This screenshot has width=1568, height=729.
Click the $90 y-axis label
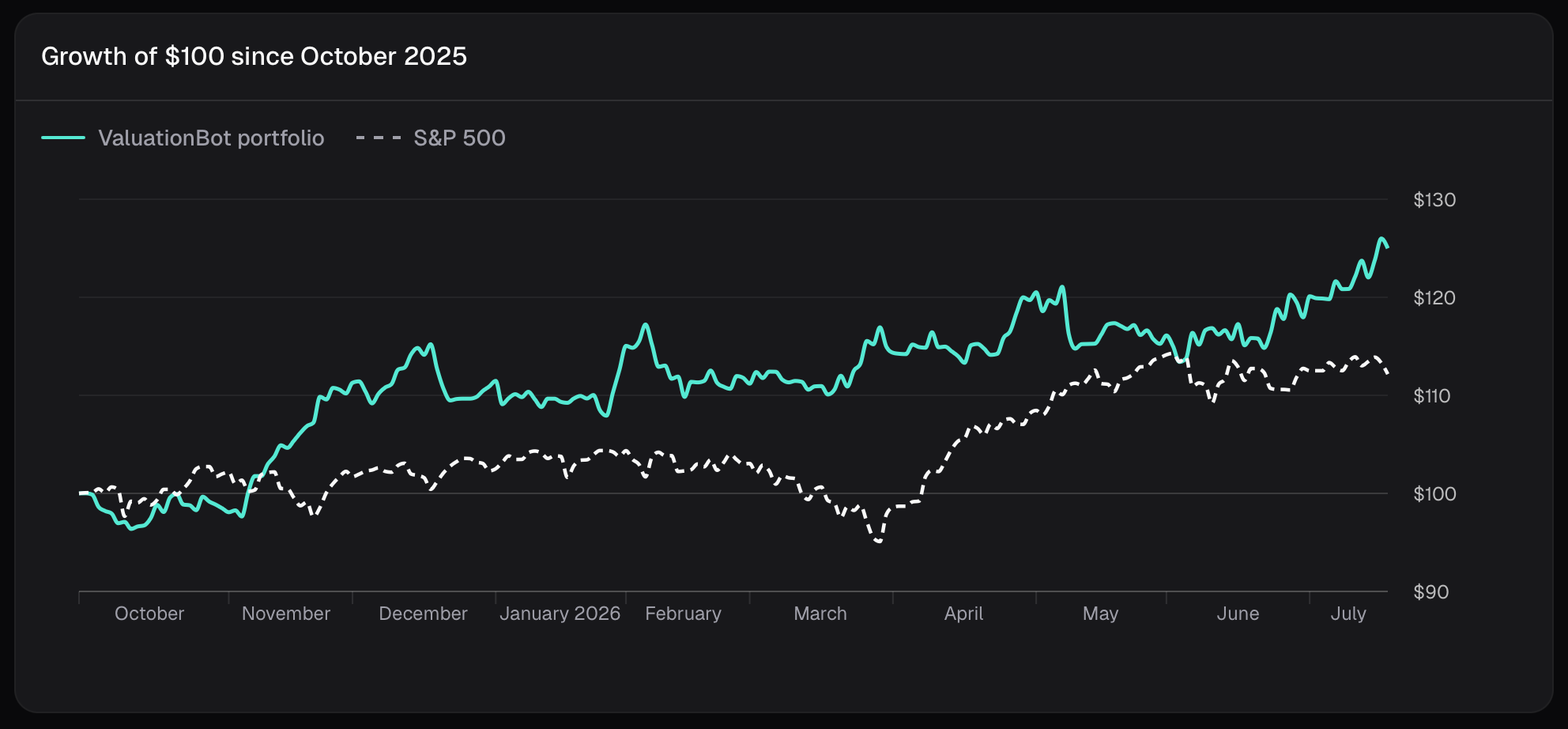pyautogui.click(x=1431, y=592)
